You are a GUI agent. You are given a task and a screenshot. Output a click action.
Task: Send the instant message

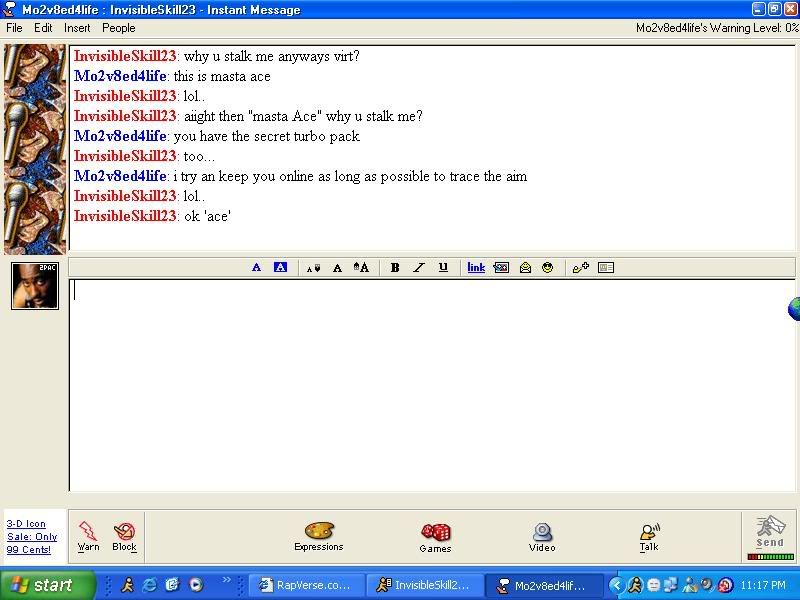[x=769, y=532]
